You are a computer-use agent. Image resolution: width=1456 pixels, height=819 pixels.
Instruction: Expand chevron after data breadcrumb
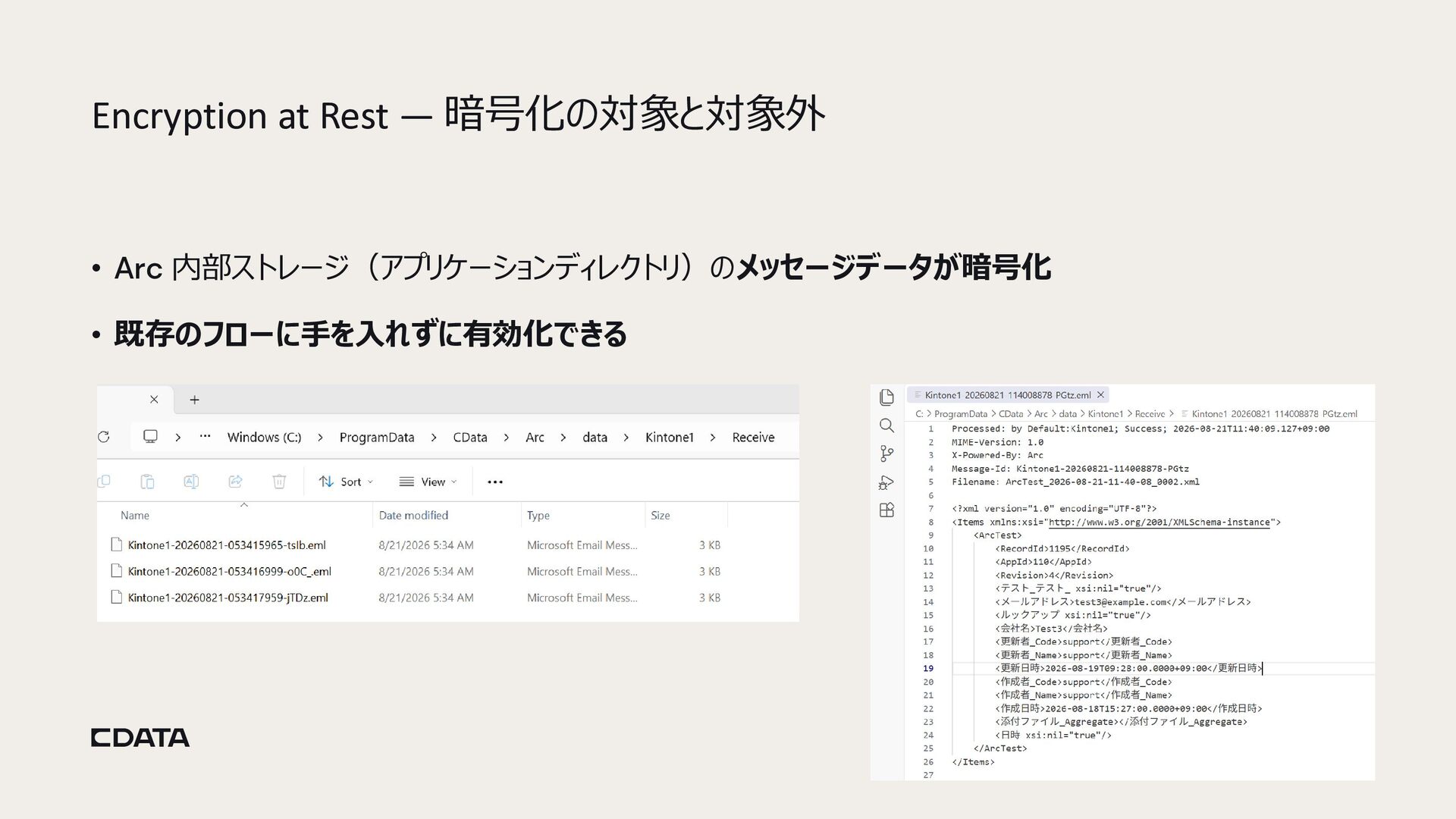(x=626, y=438)
